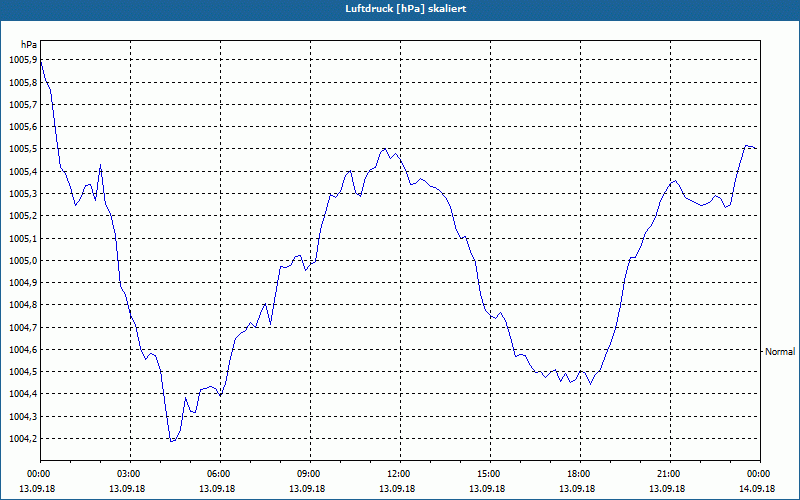
Task: Select y-axis value 1004,9
Action: [23, 283]
